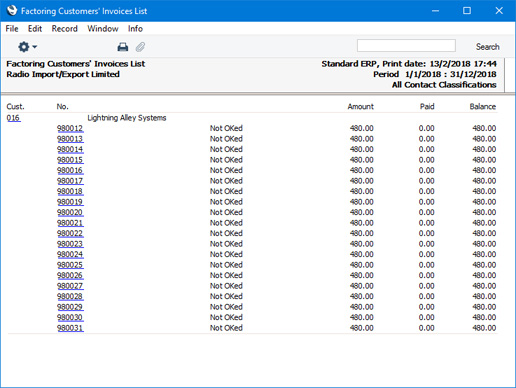516x388 pixels.
Task: Select the Radio Import/Export Limited company name
Action: [63, 74]
